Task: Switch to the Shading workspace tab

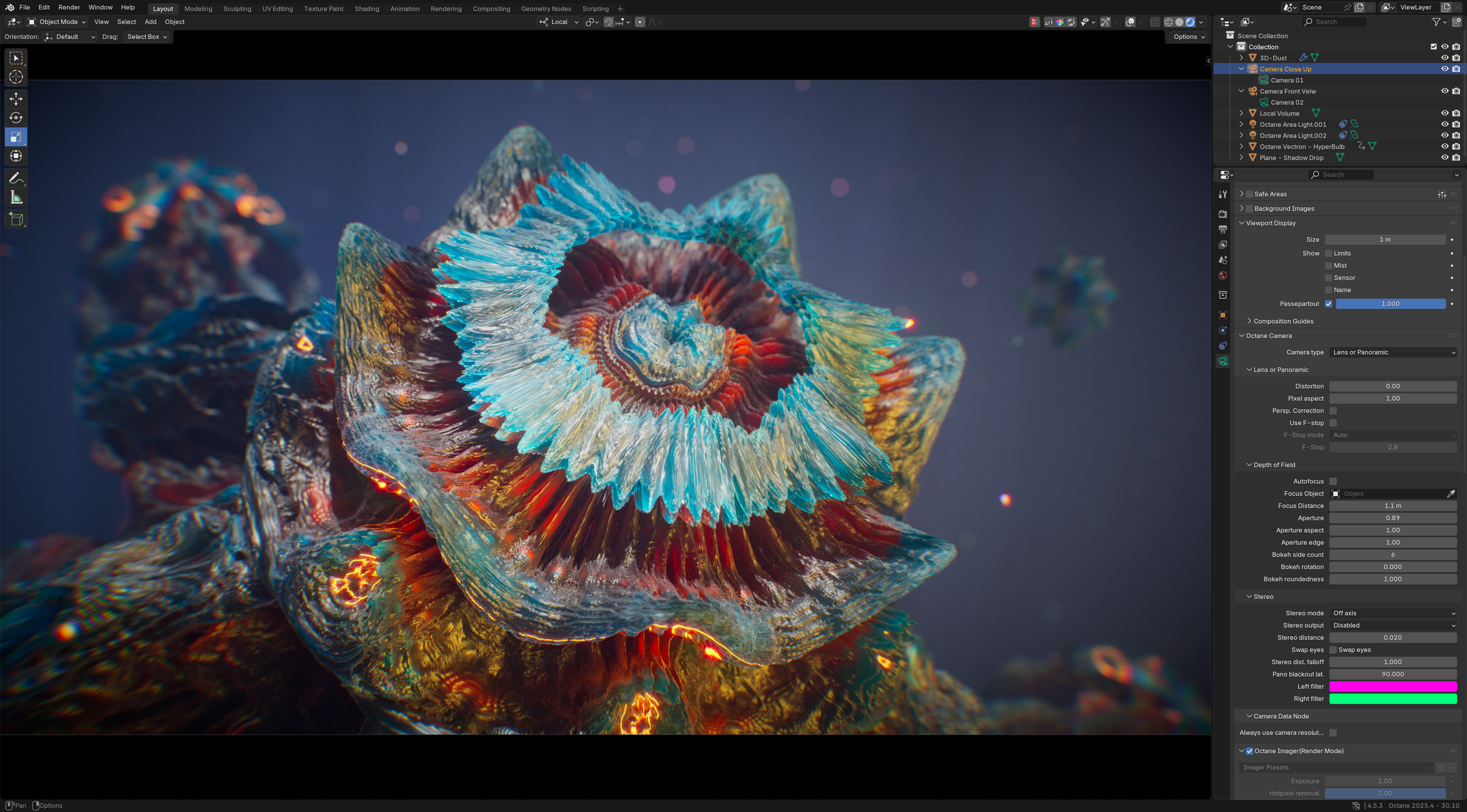Action: pos(367,9)
